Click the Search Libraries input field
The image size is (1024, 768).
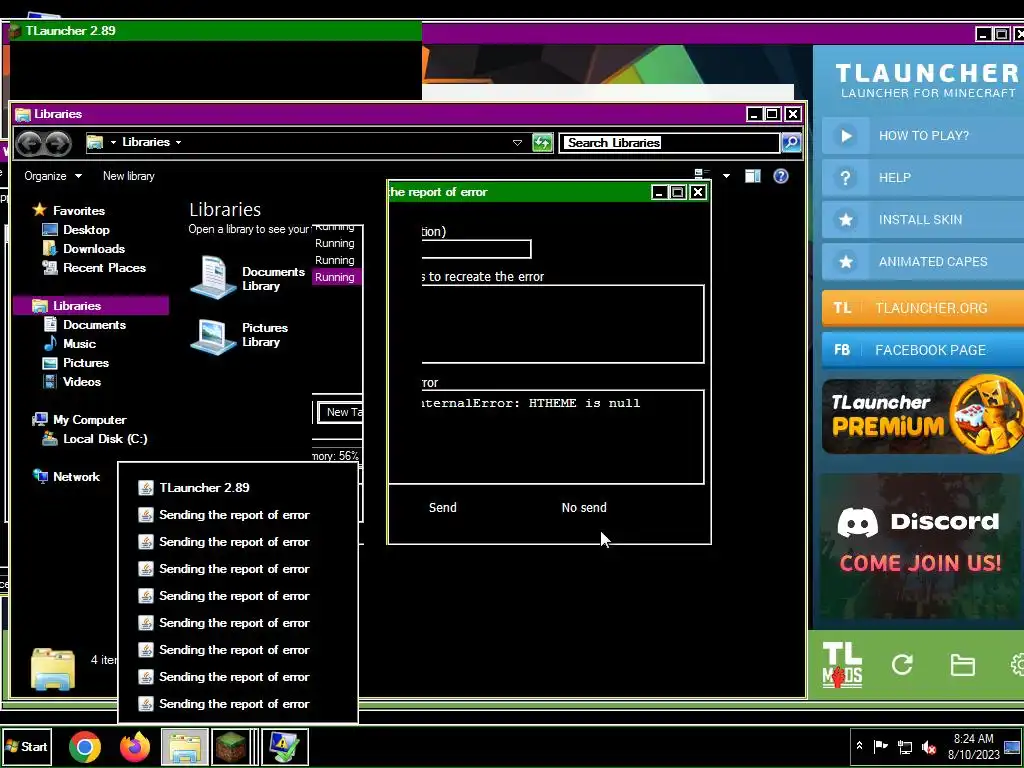[669, 142]
